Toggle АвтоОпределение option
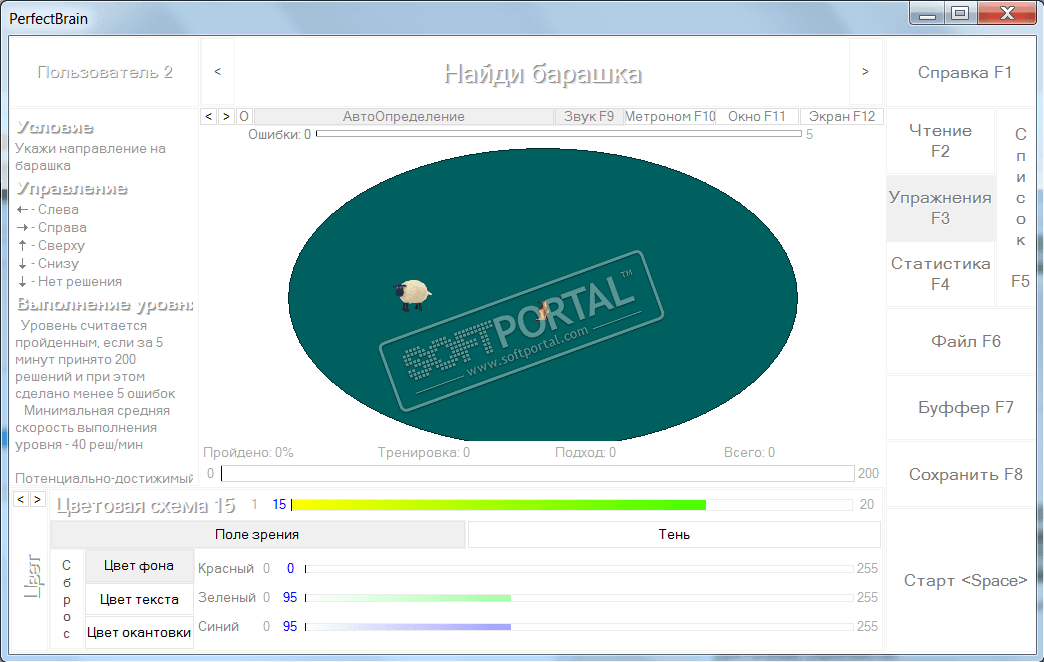 click(x=403, y=117)
